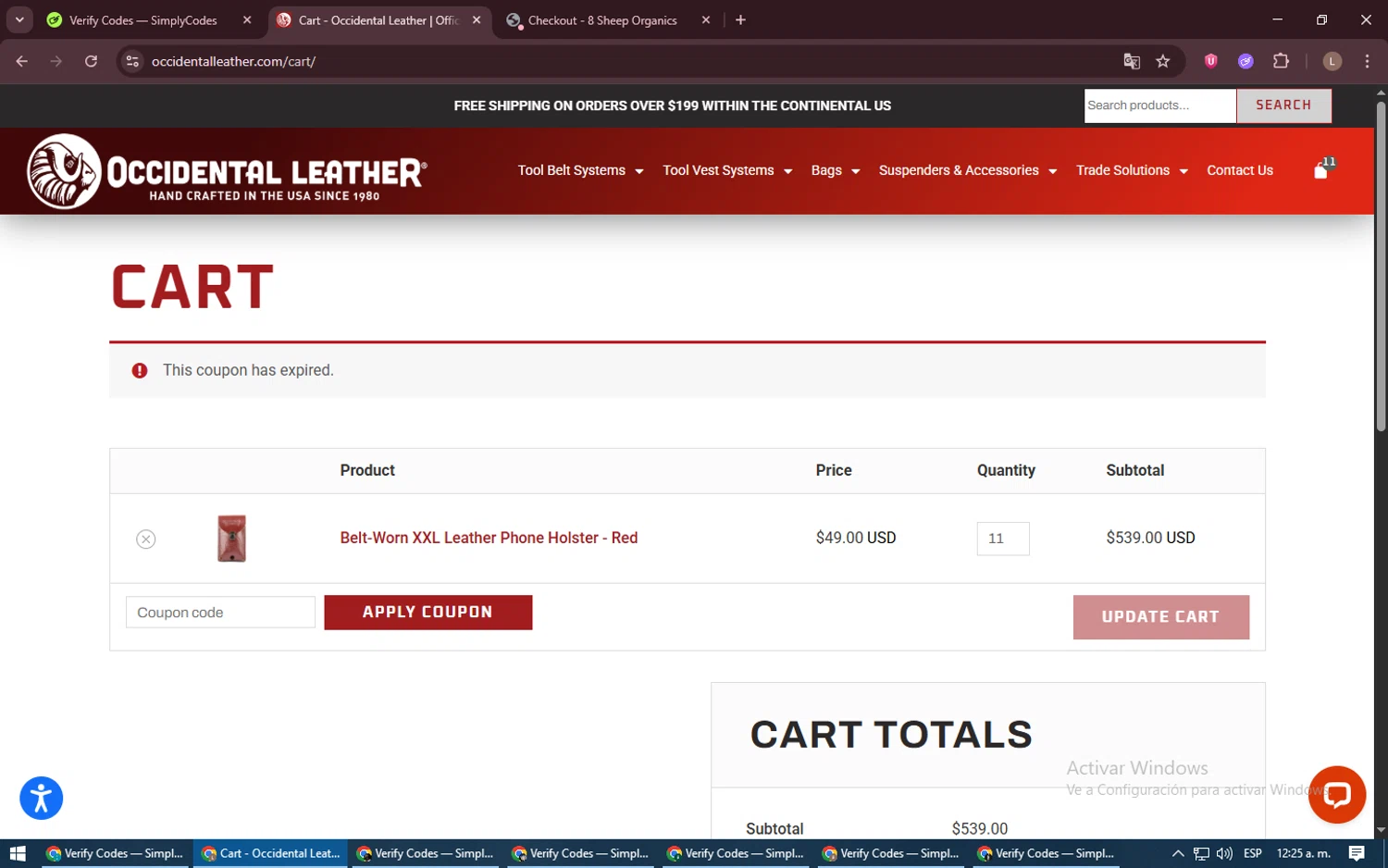The image size is (1388, 868).
Task: Switch to Checkout - 8 Sheep Organics tab
Action: point(602,20)
